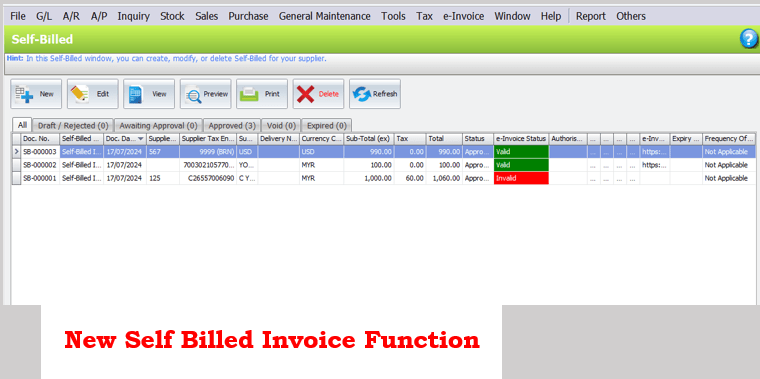Screen dimensions: 760x379
Task: Click the Preview button
Action: 206,94
